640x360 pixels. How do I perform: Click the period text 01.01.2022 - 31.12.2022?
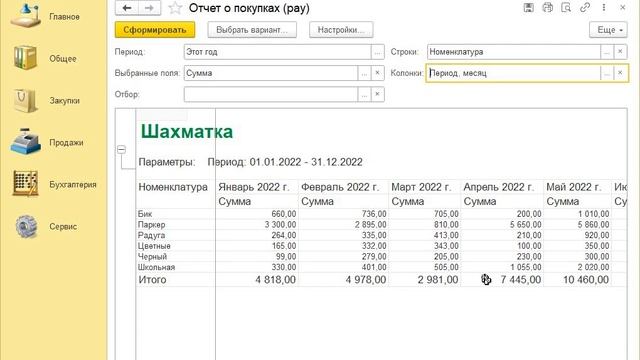(306, 162)
